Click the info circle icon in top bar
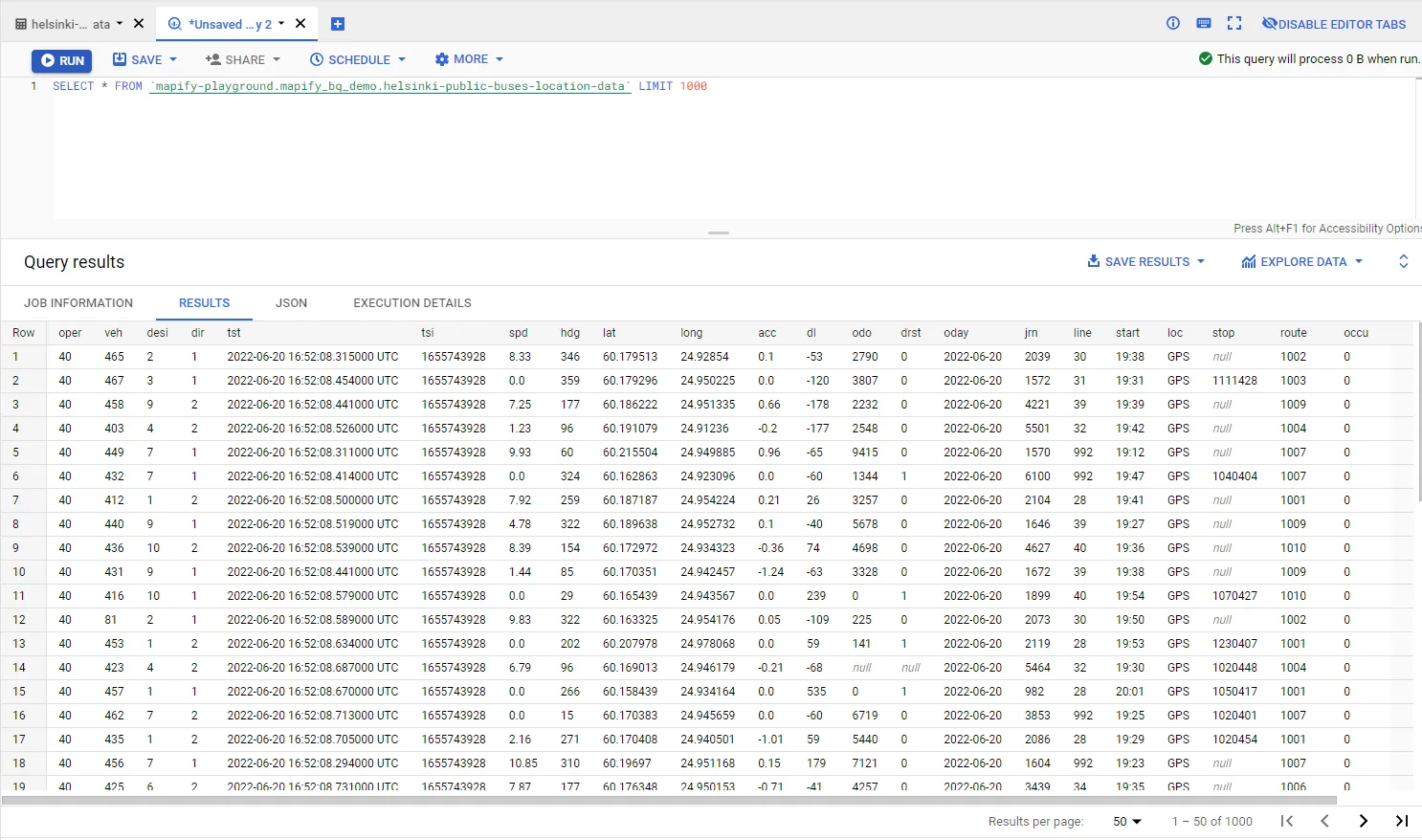The width and height of the screenshot is (1422, 840). point(1173,23)
